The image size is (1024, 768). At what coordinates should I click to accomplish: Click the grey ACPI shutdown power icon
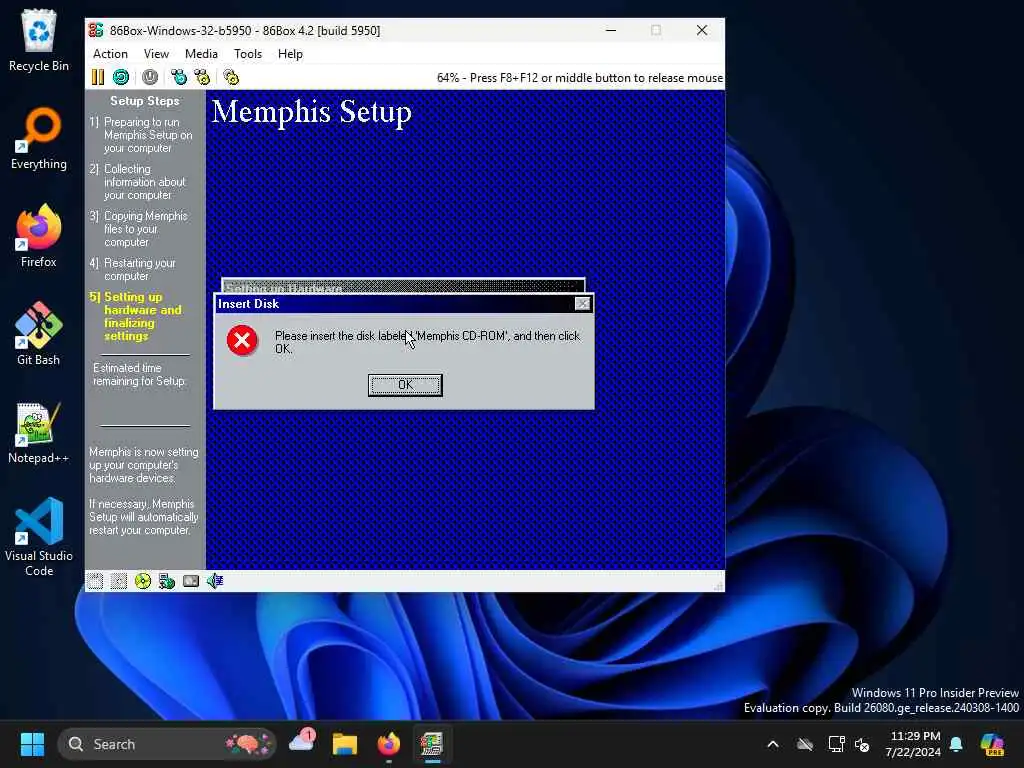pyautogui.click(x=150, y=77)
